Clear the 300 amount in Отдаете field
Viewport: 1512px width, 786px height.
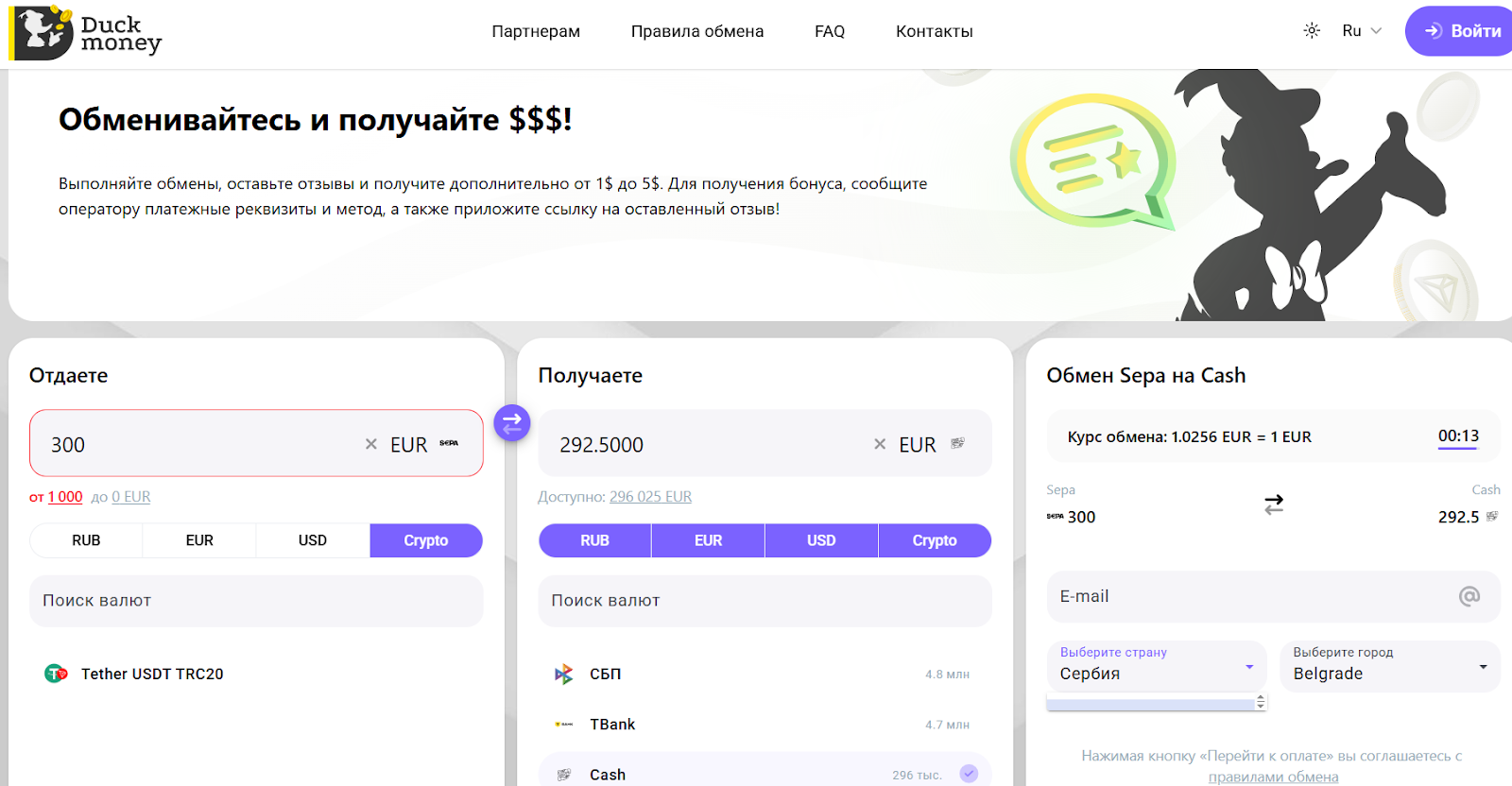[x=371, y=444]
